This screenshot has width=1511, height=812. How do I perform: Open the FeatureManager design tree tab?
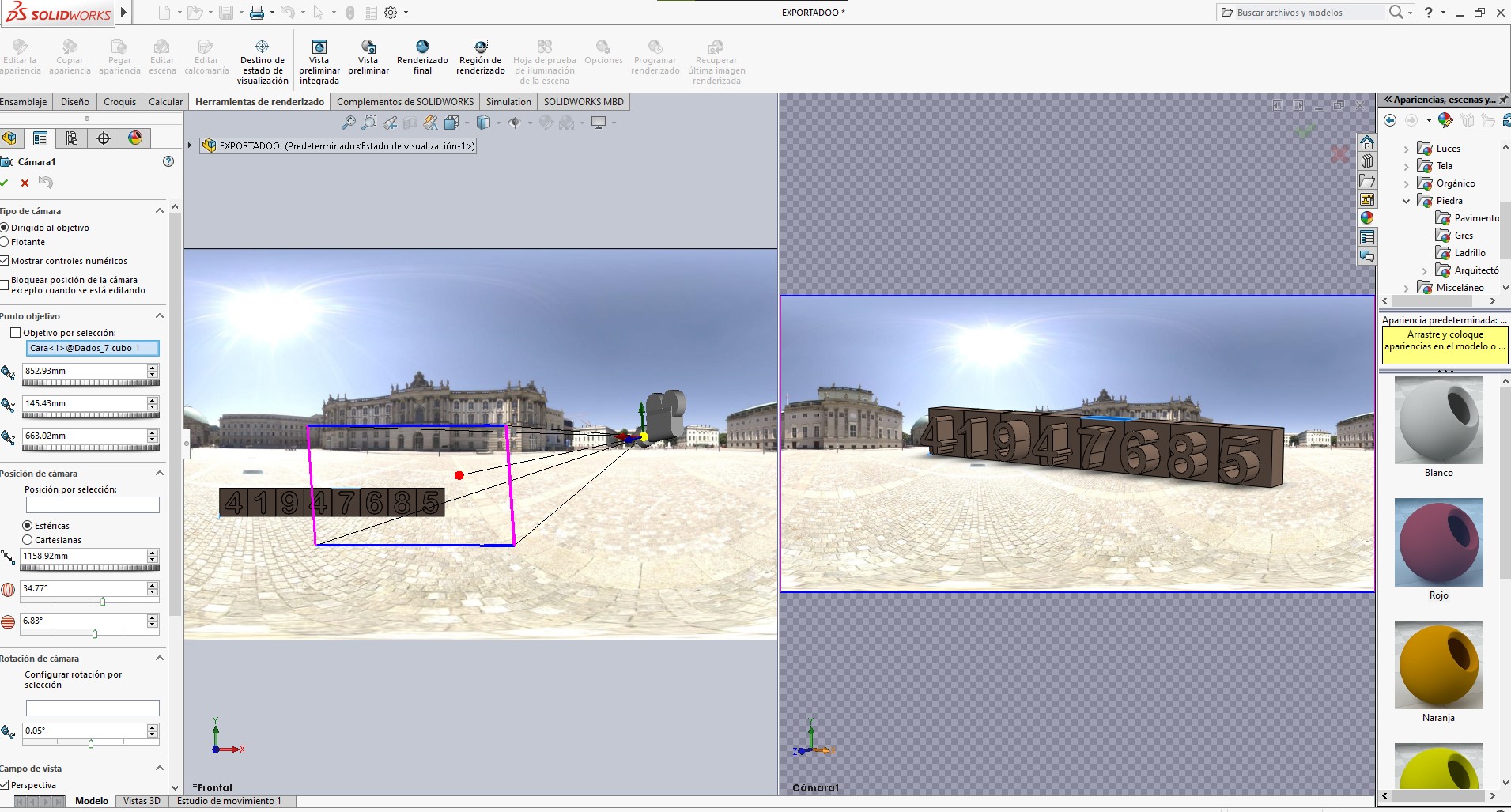point(9,138)
